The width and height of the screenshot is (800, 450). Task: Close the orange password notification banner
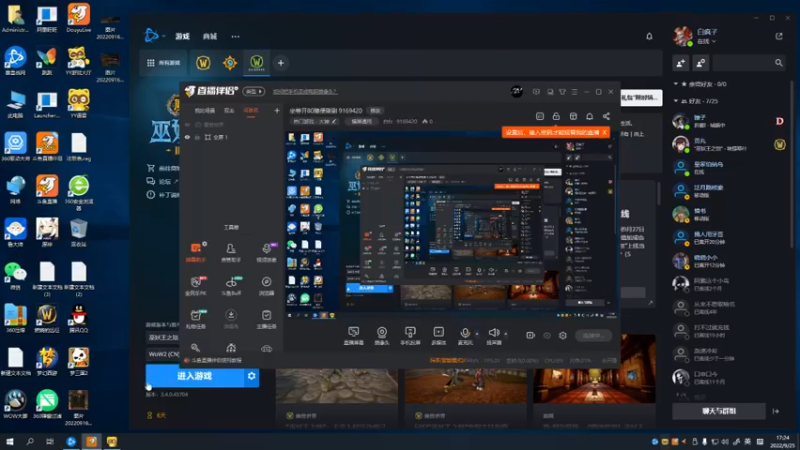tap(605, 133)
